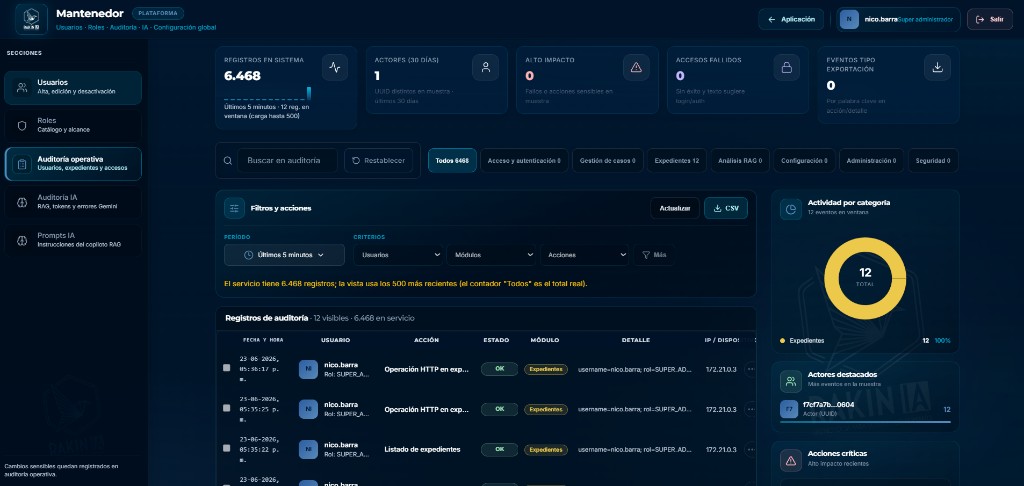
Task: Select the Análisis RAG 0 tab
Action: coord(740,161)
